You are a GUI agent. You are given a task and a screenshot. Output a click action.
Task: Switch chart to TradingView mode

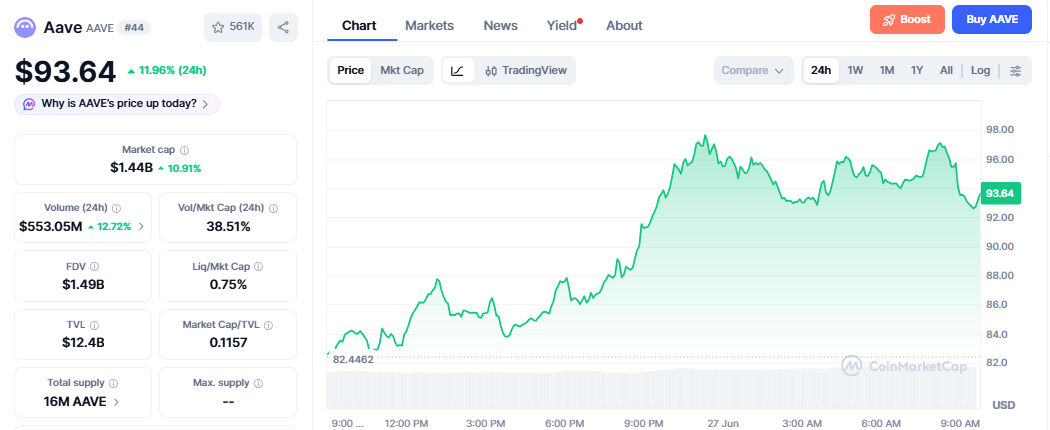(526, 70)
